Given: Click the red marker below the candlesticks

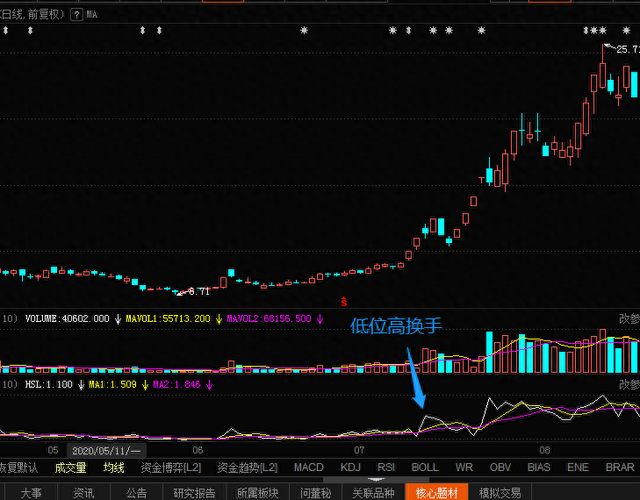Looking at the screenshot, I should tap(343, 299).
